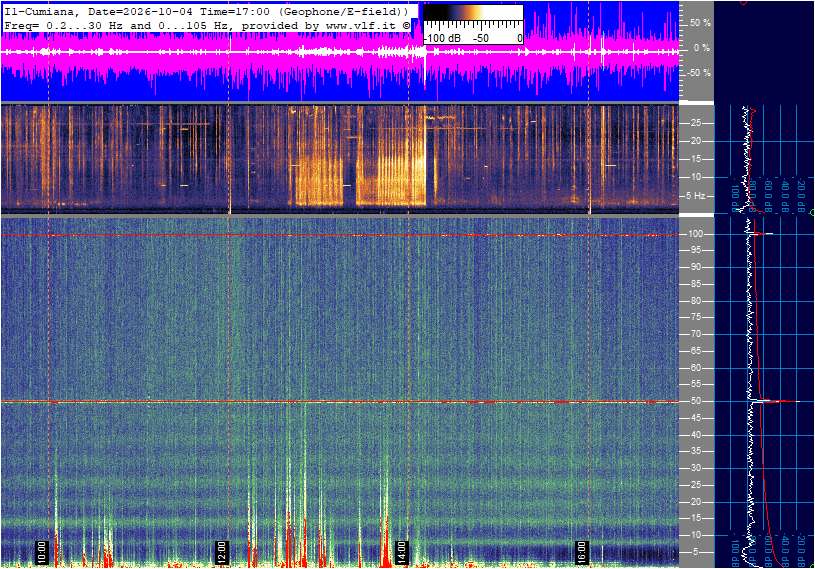Click the 12:00 time marker label
815x569 pixels.
pos(221,552)
